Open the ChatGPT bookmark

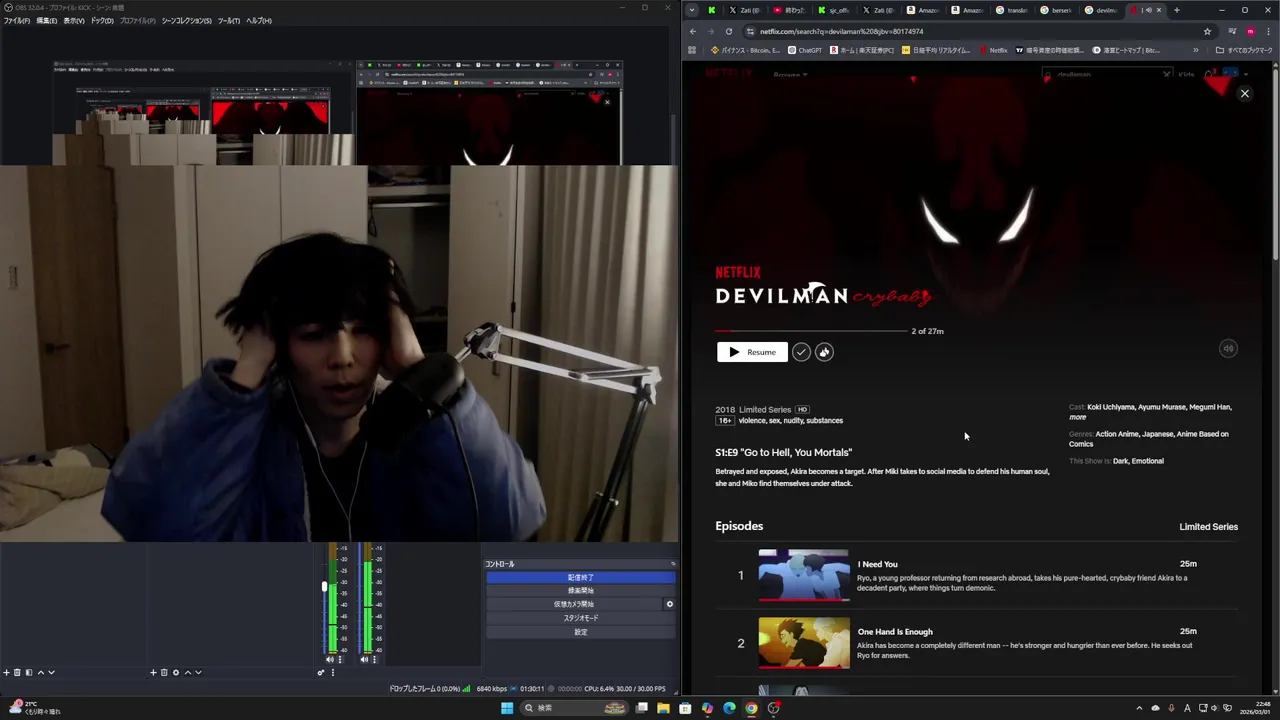click(x=804, y=50)
